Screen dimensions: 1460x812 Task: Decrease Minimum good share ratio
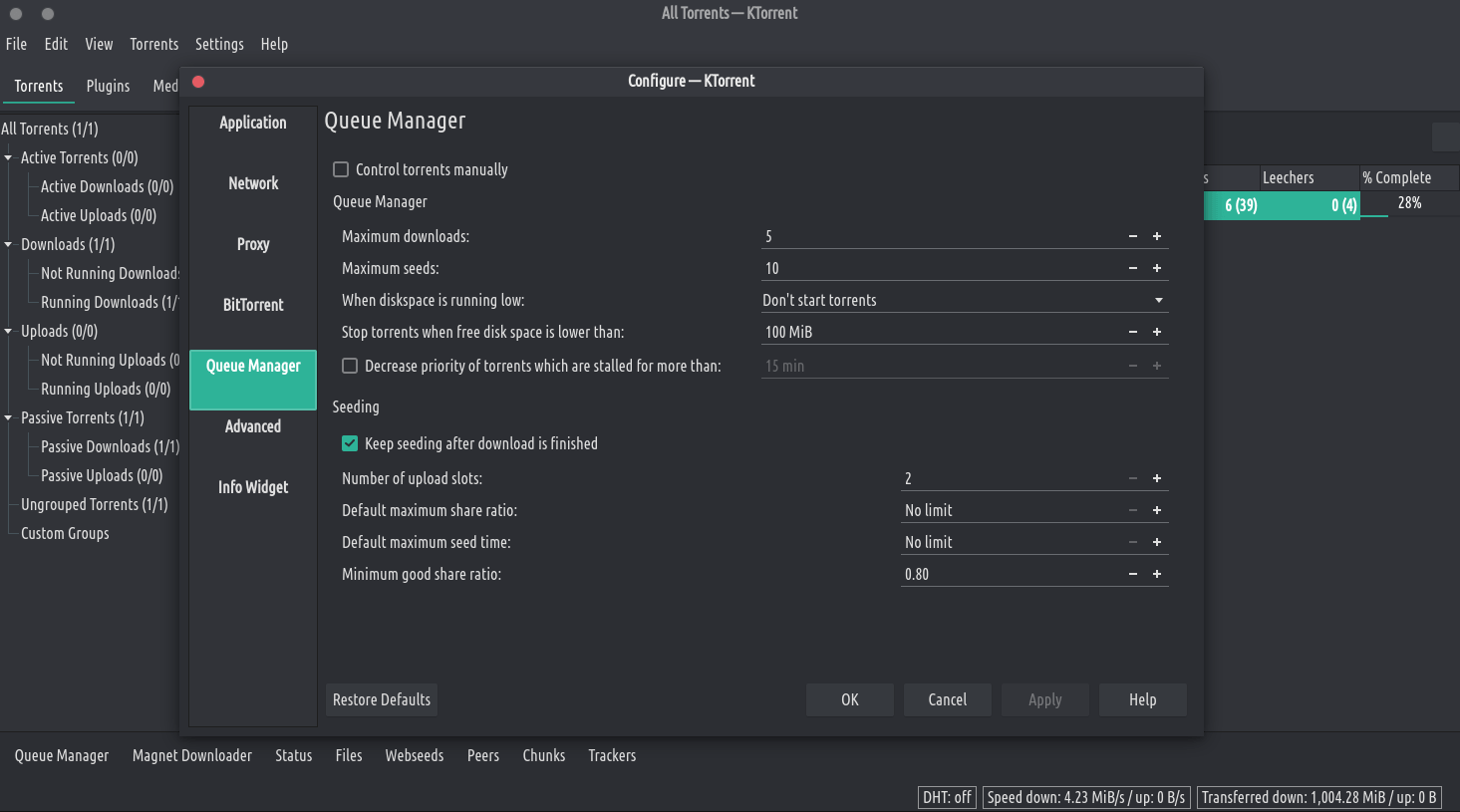[1133, 574]
